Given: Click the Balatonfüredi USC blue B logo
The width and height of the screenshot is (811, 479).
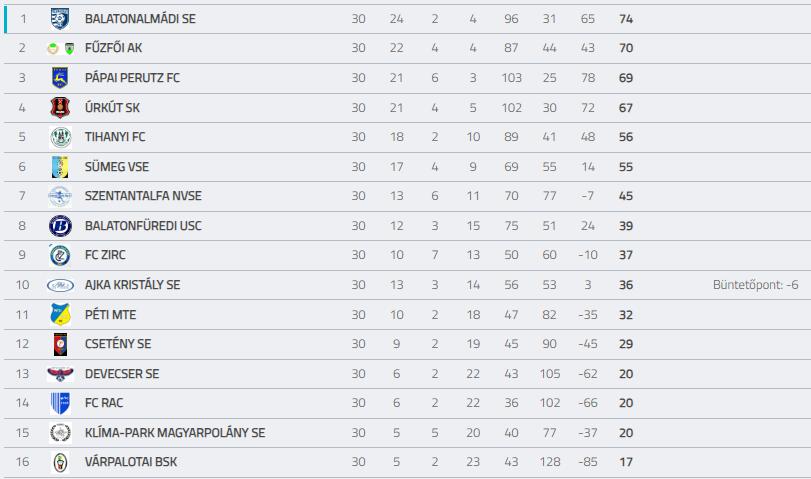Looking at the screenshot, I should point(60,226).
